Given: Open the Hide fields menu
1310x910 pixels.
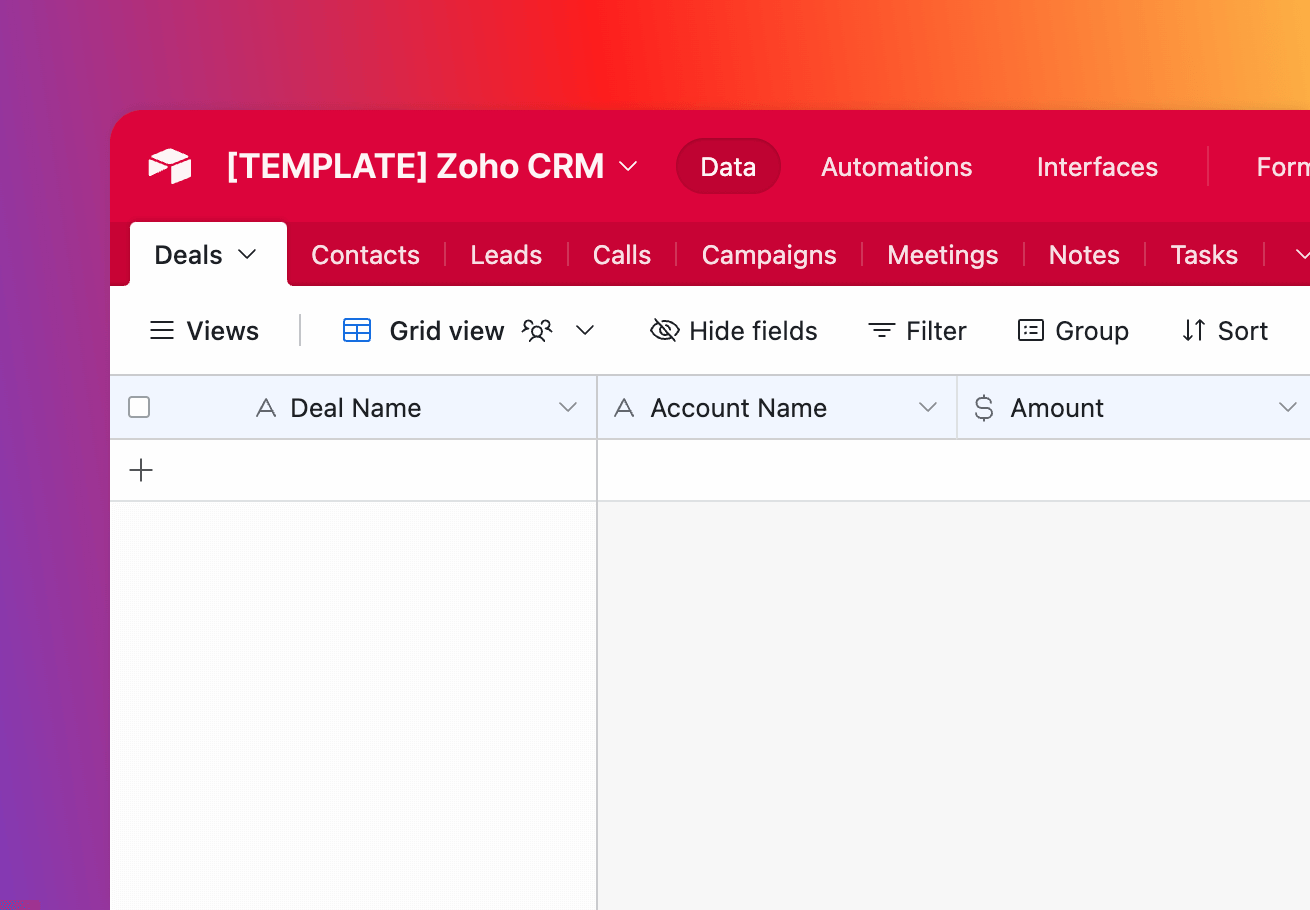Looking at the screenshot, I should point(734,331).
